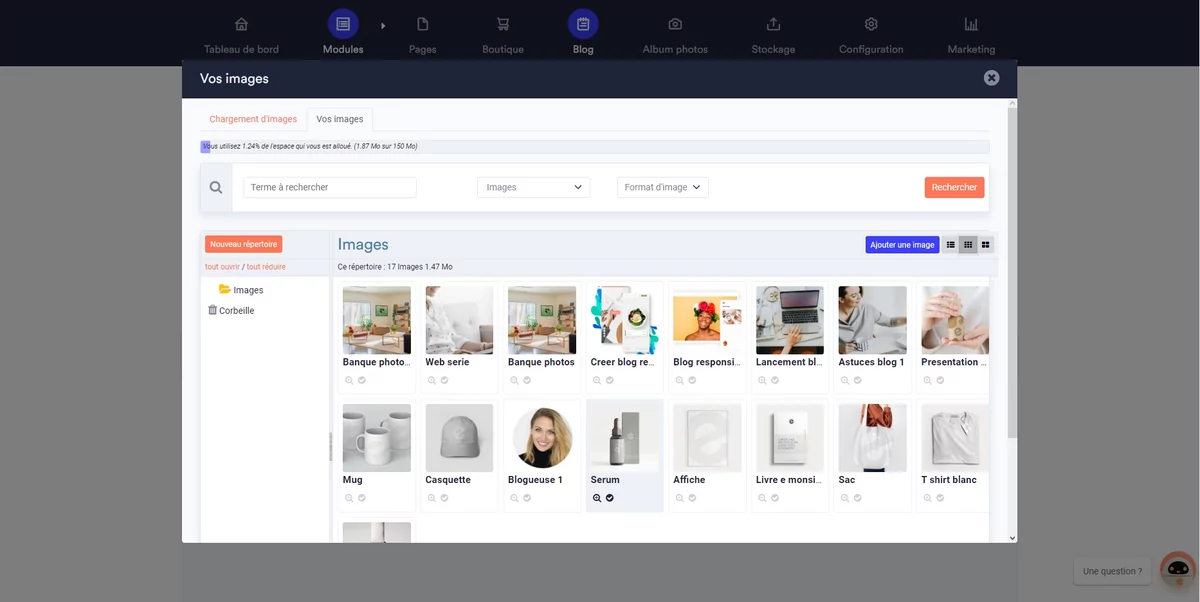1200x602 pixels.
Task: Close the Vos images dialog
Action: tap(991, 78)
